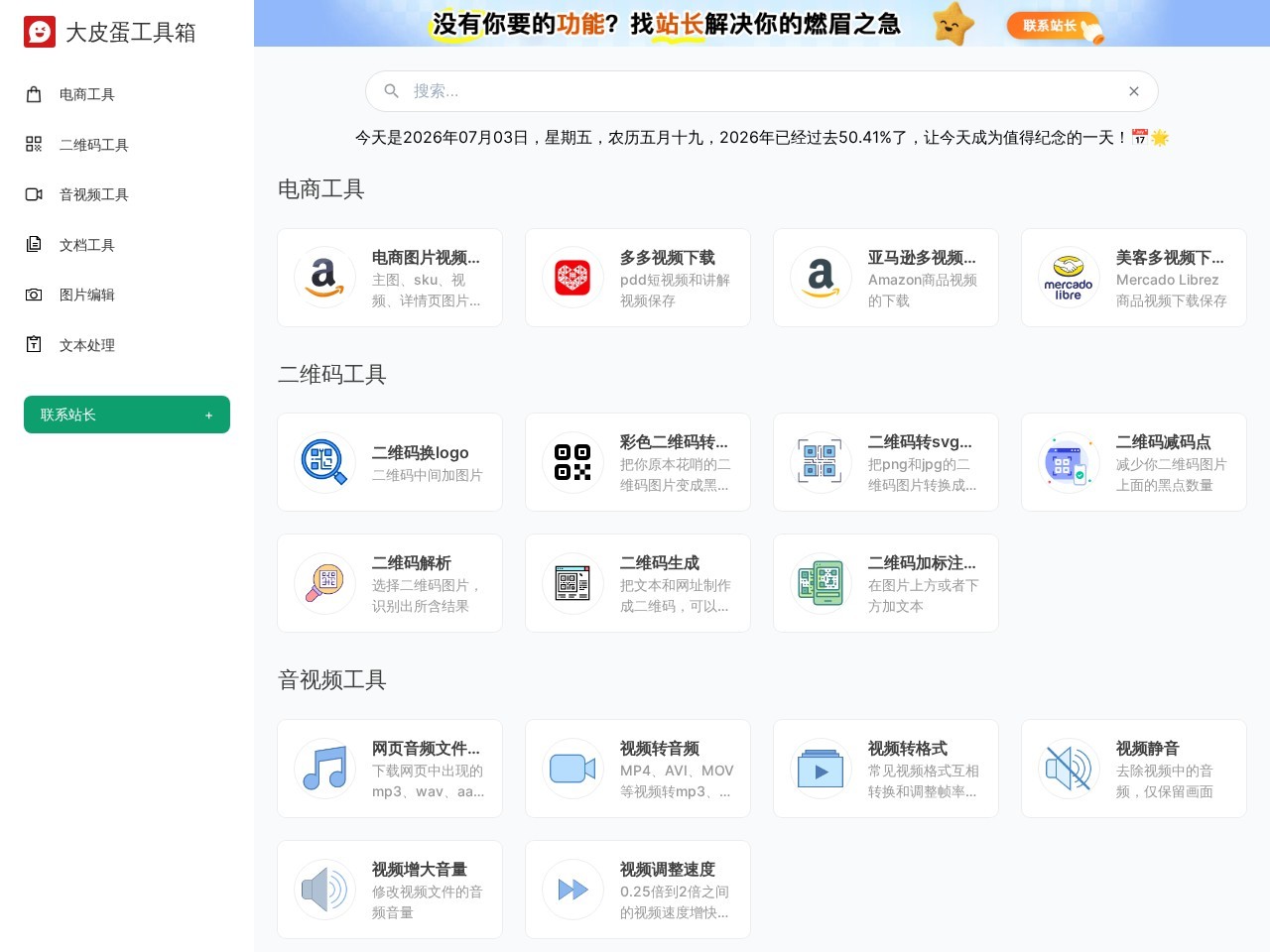Image resolution: width=1270 pixels, height=952 pixels.
Task: Click the 电商工具 section heading
Action: 321,189
